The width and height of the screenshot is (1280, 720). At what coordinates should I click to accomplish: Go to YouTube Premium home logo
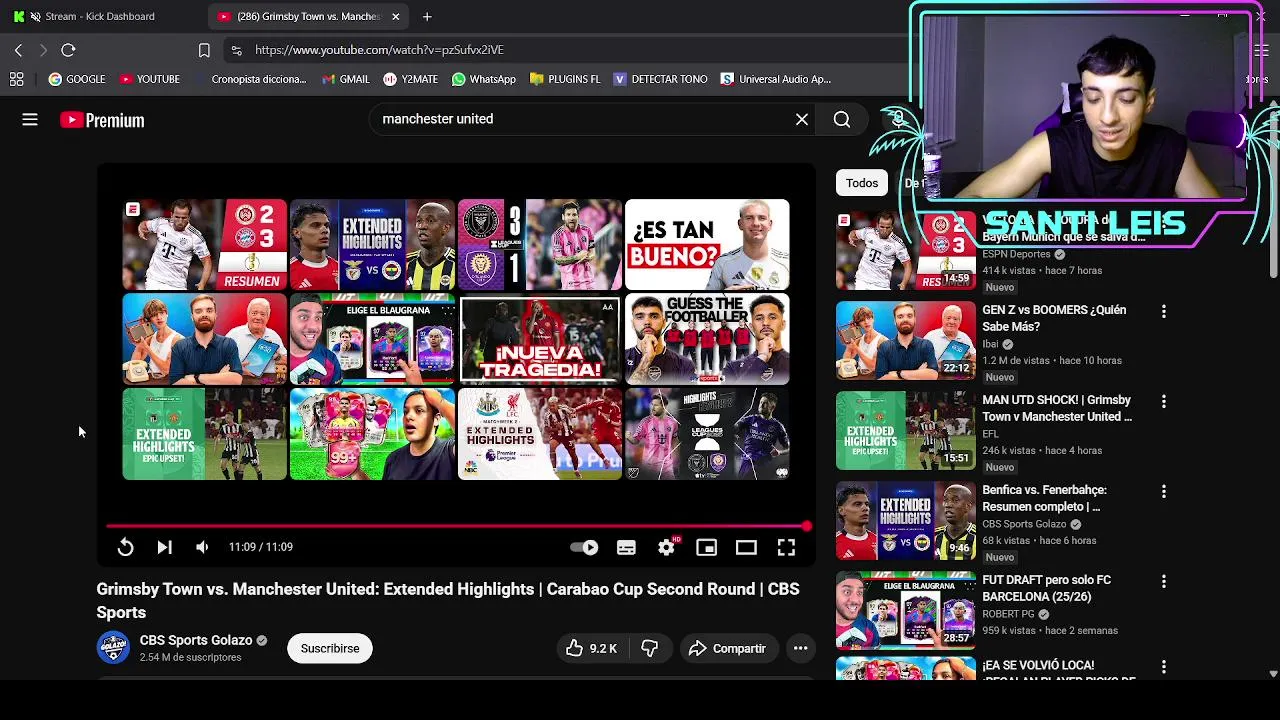pyautogui.click(x=102, y=120)
